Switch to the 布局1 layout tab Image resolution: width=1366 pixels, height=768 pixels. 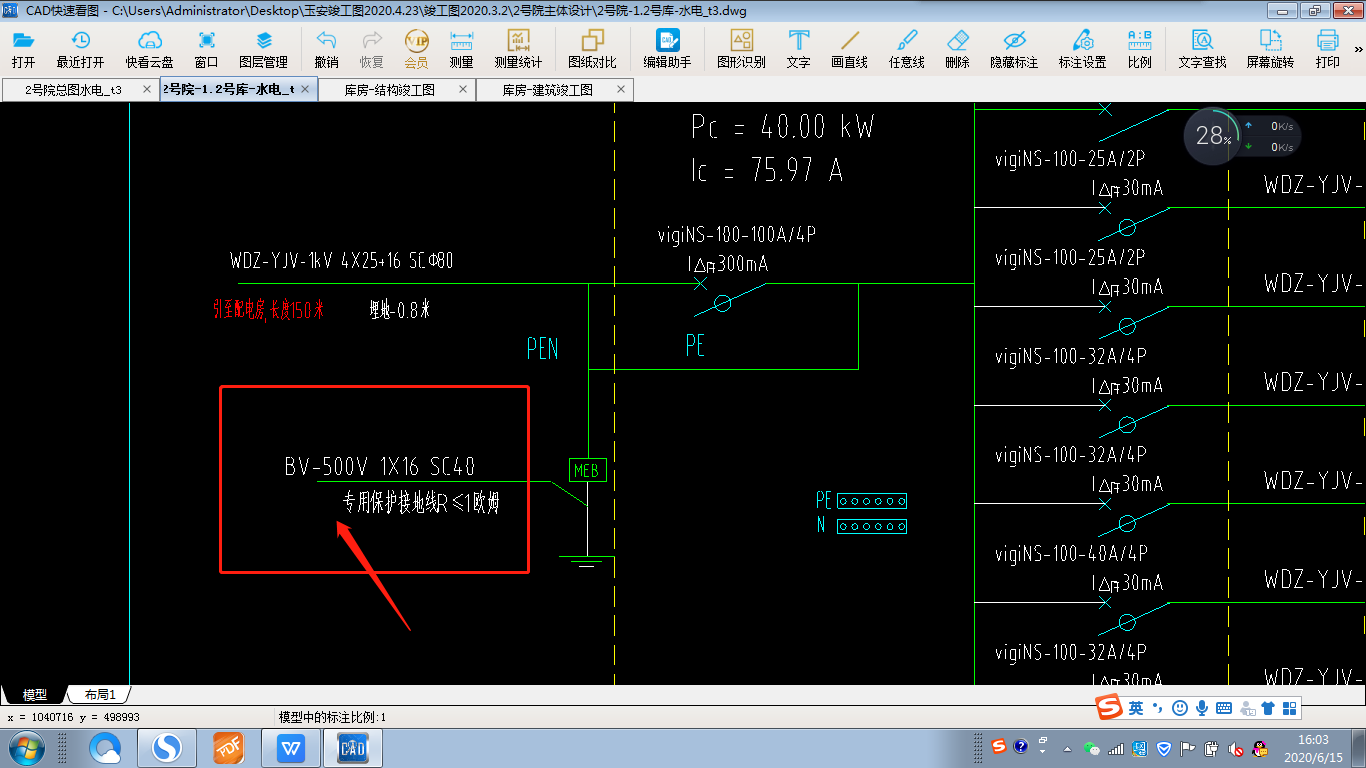click(100, 694)
